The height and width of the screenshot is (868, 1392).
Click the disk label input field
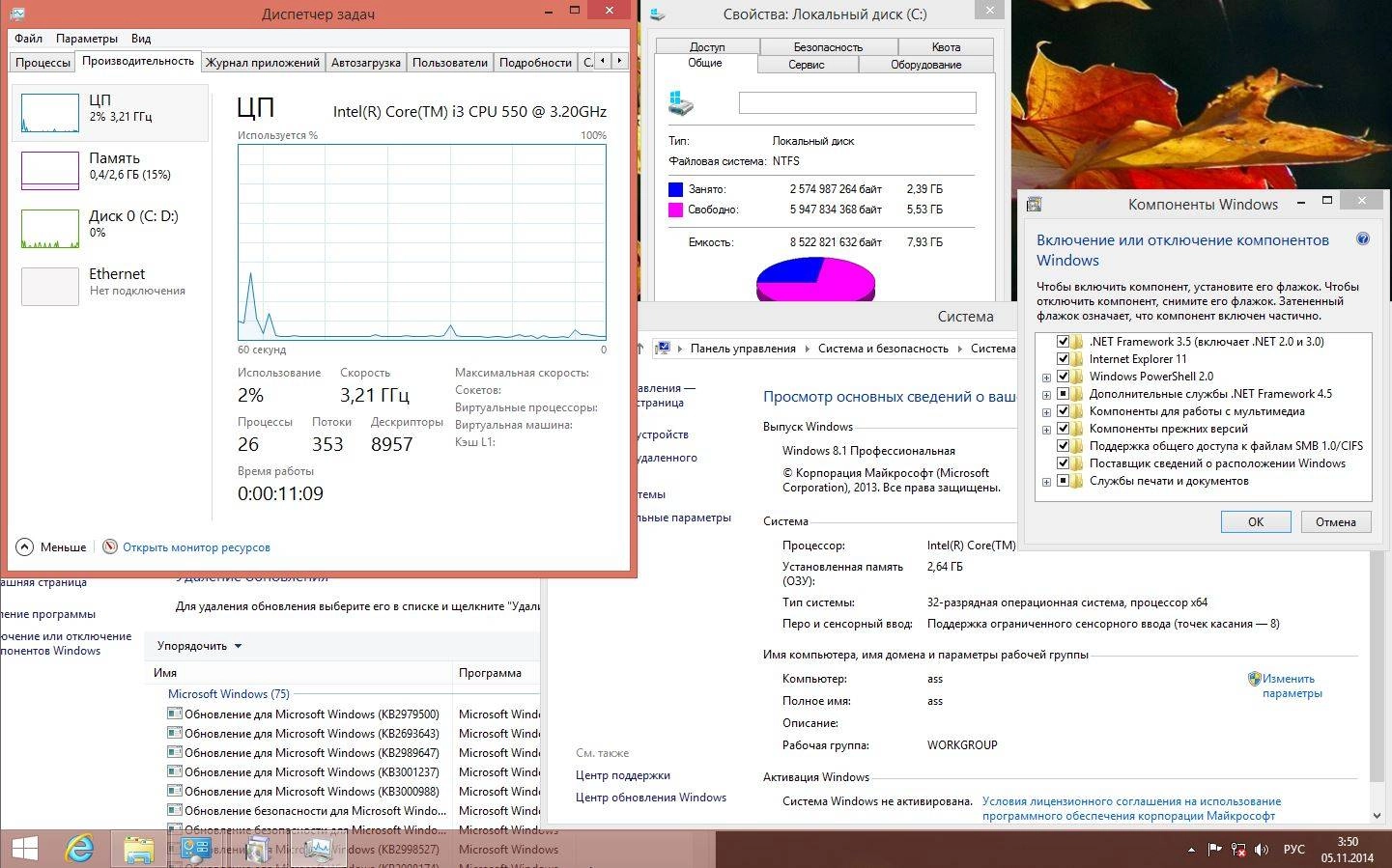pyautogui.click(x=858, y=102)
